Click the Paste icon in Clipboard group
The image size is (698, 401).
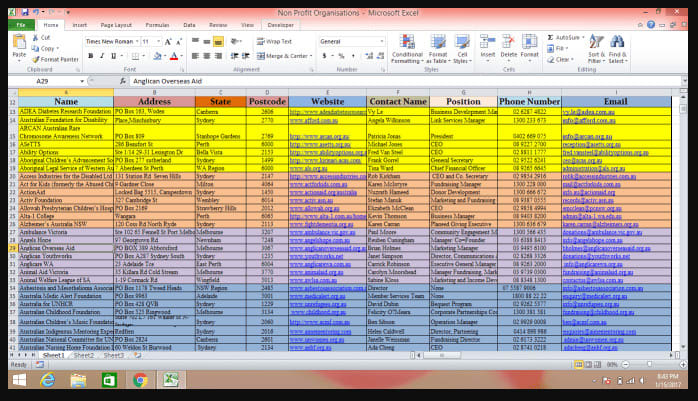(19, 45)
